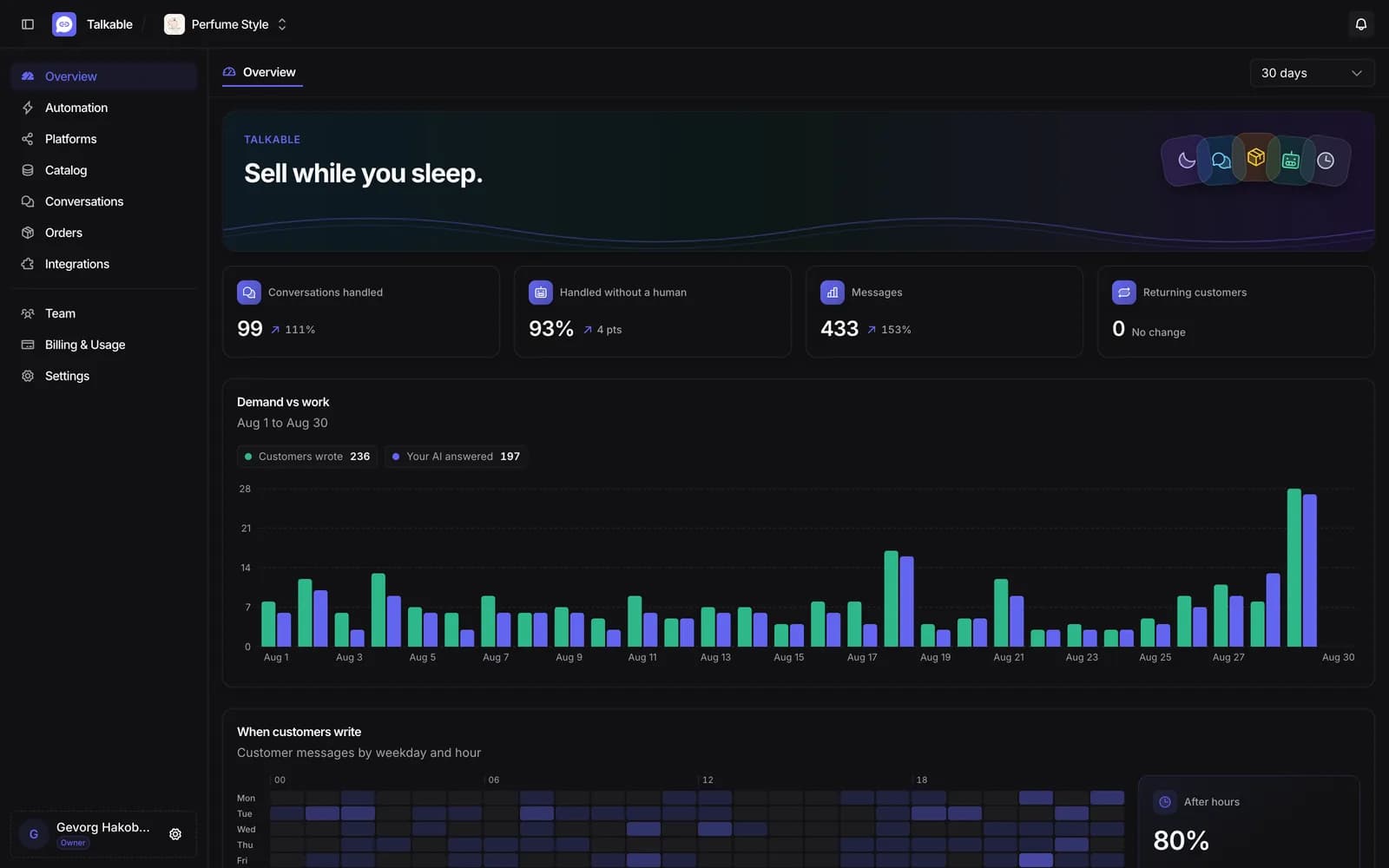The width and height of the screenshot is (1389, 868).
Task: Click the 433 messages value
Action: point(839,329)
